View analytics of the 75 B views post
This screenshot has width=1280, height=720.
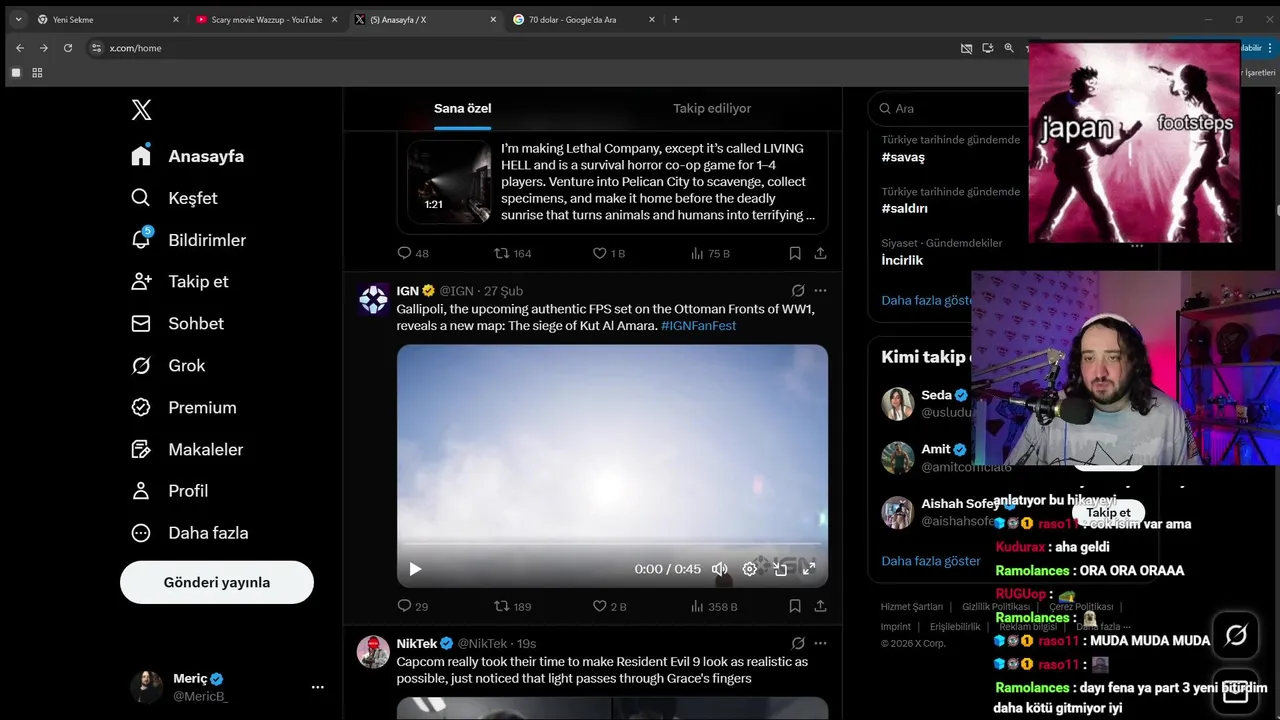711,254
